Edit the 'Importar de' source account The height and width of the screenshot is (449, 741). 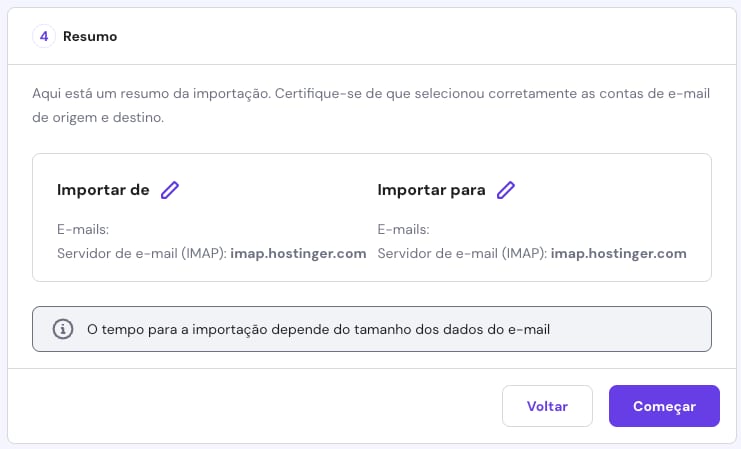[x=170, y=190]
